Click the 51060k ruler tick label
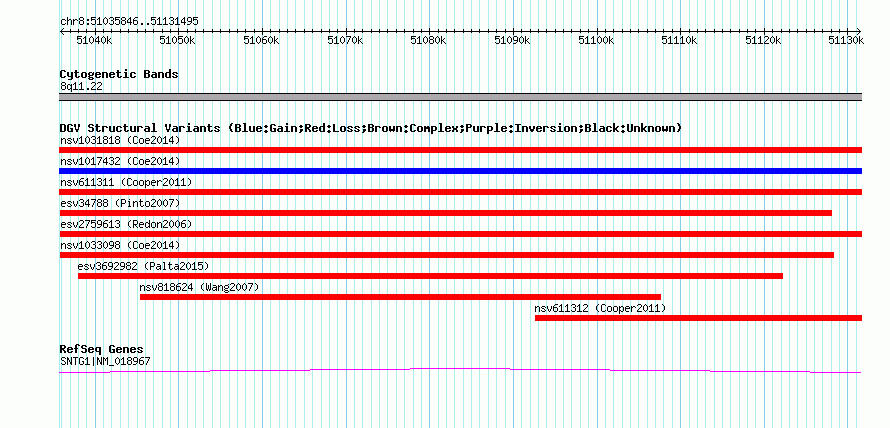This screenshot has height=428, width=890. [261, 40]
